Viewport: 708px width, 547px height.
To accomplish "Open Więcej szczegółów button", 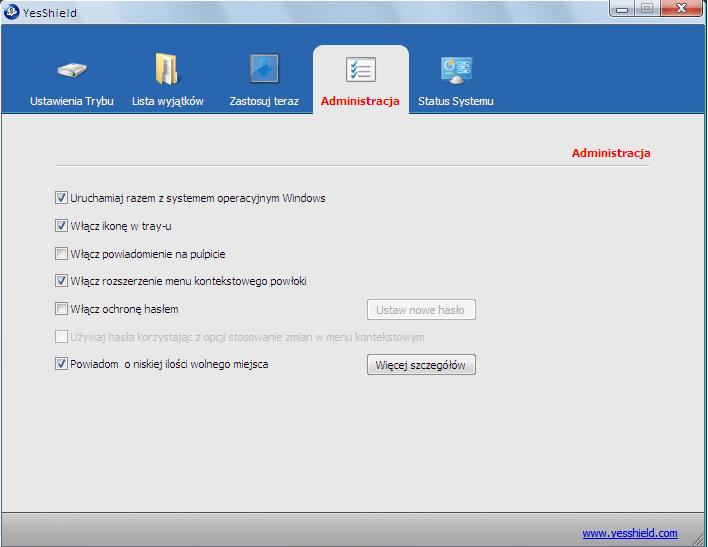I will [421, 365].
